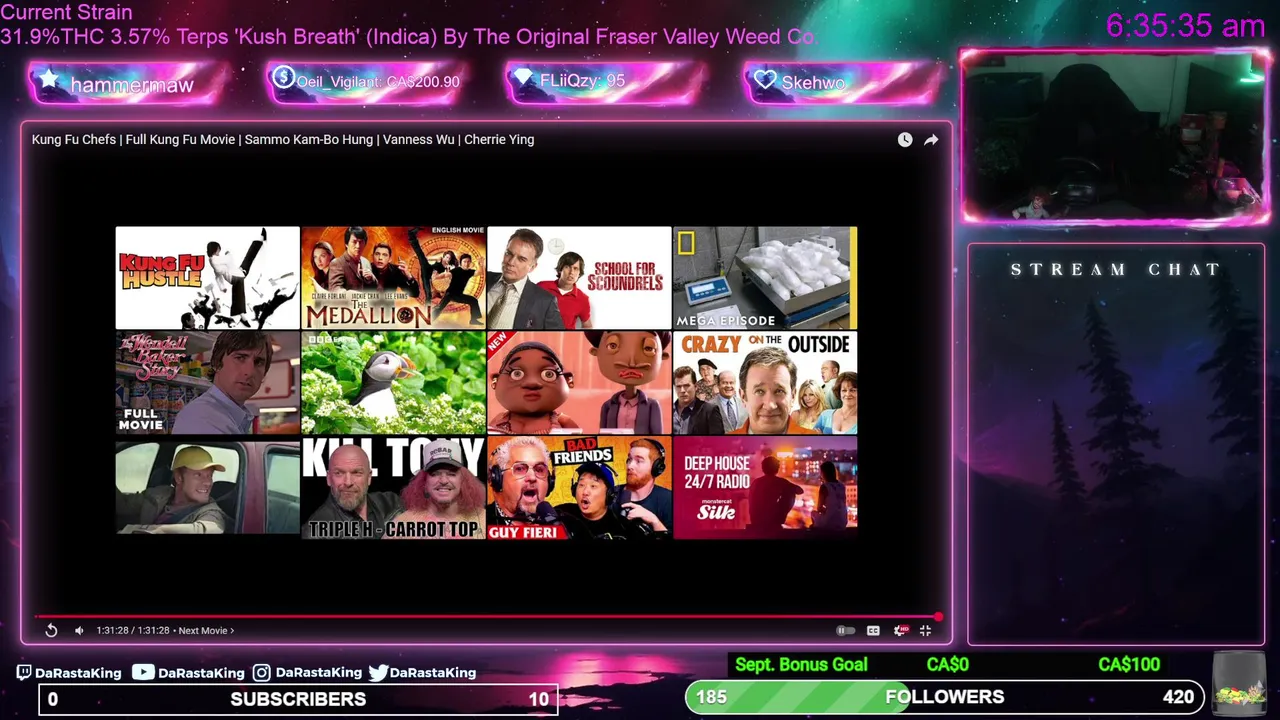Click the dollar icon beside Oeil_Vigilant
Image resolution: width=1280 pixels, height=720 pixels.
click(283, 77)
